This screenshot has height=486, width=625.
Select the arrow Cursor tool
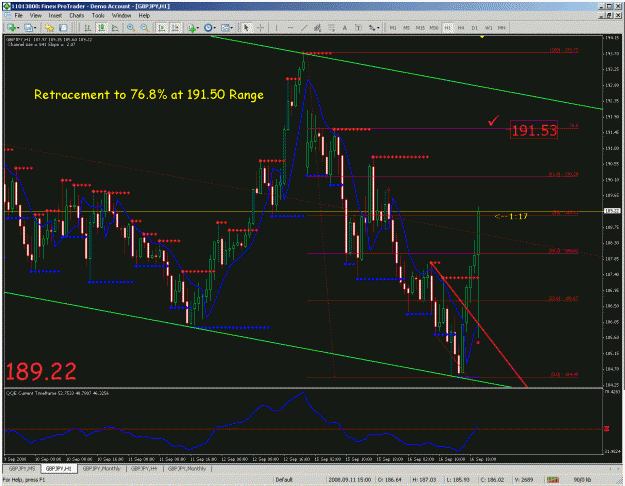(x=246, y=28)
